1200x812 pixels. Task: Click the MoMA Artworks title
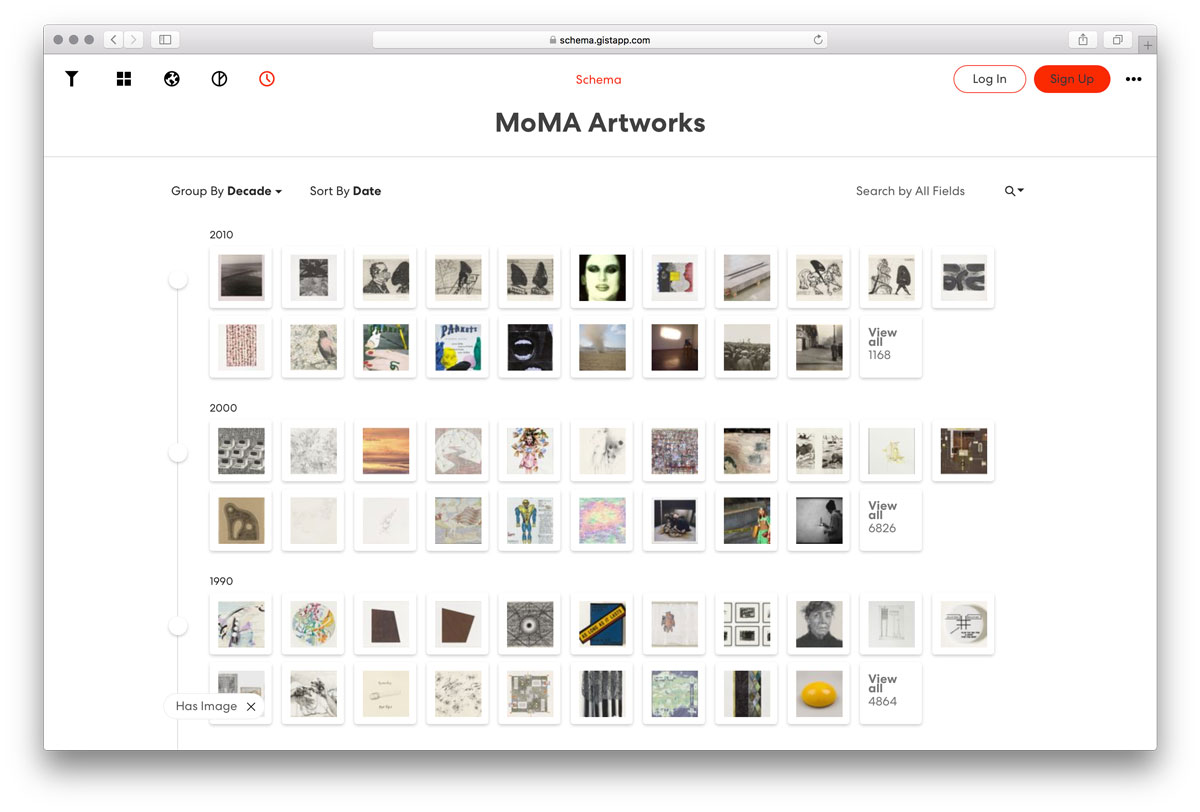[600, 123]
